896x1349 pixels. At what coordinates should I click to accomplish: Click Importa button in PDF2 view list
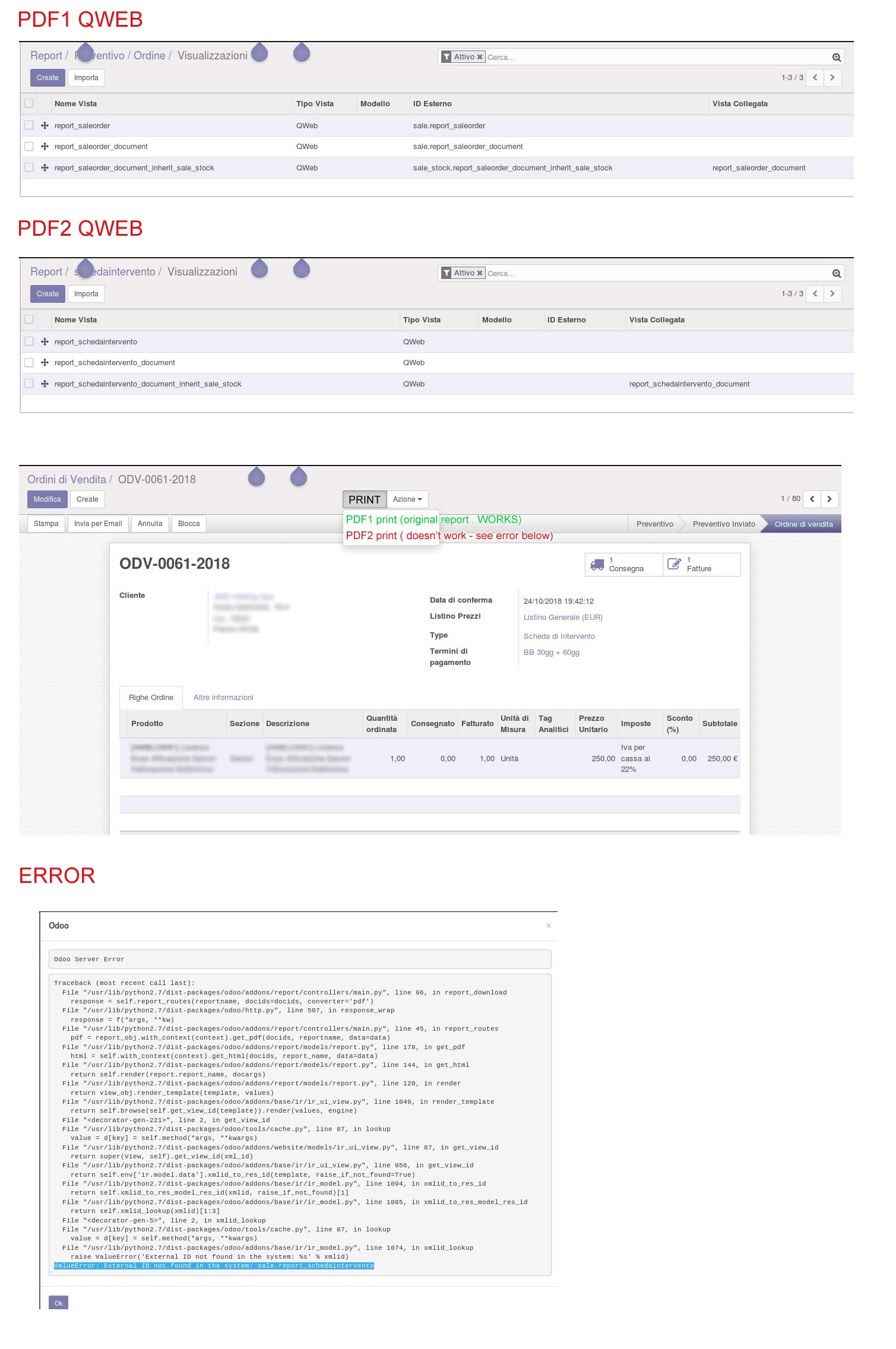coord(86,294)
